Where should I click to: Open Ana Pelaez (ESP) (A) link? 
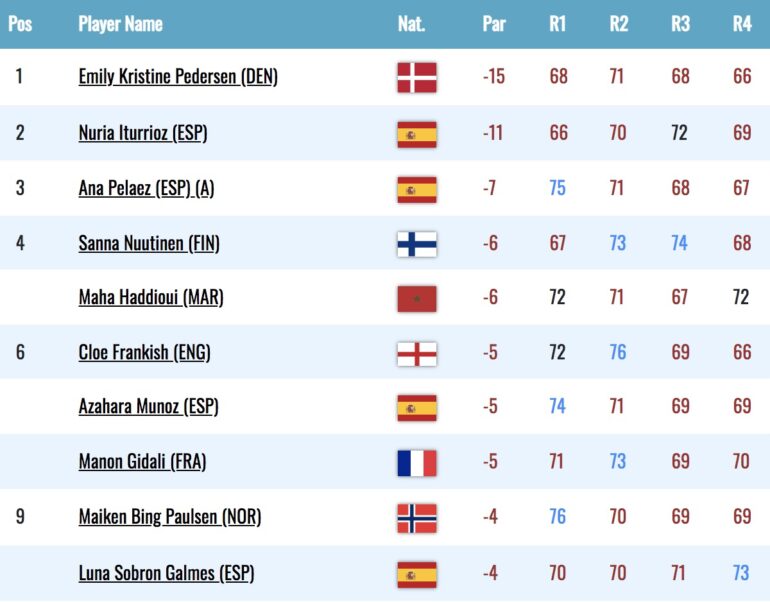pos(146,188)
